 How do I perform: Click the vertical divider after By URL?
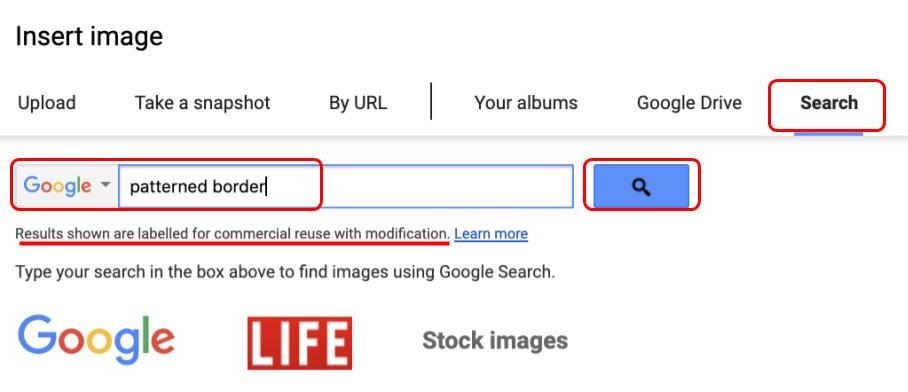431,101
